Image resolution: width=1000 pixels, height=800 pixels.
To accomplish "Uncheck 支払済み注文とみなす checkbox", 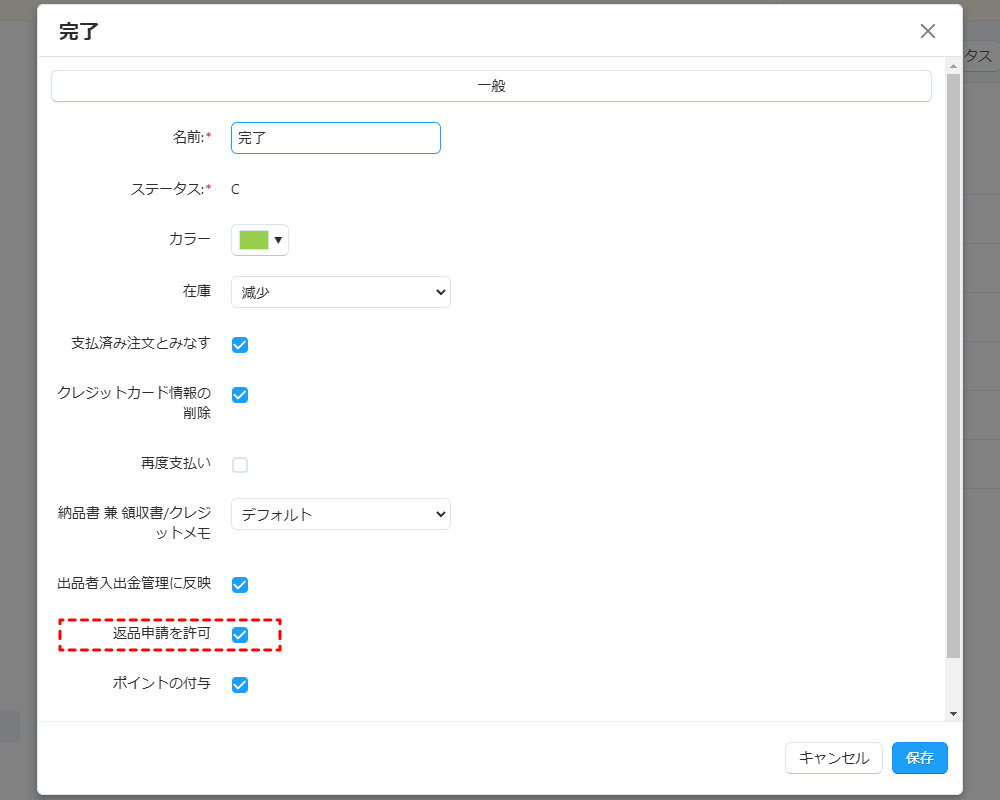I will (x=240, y=344).
